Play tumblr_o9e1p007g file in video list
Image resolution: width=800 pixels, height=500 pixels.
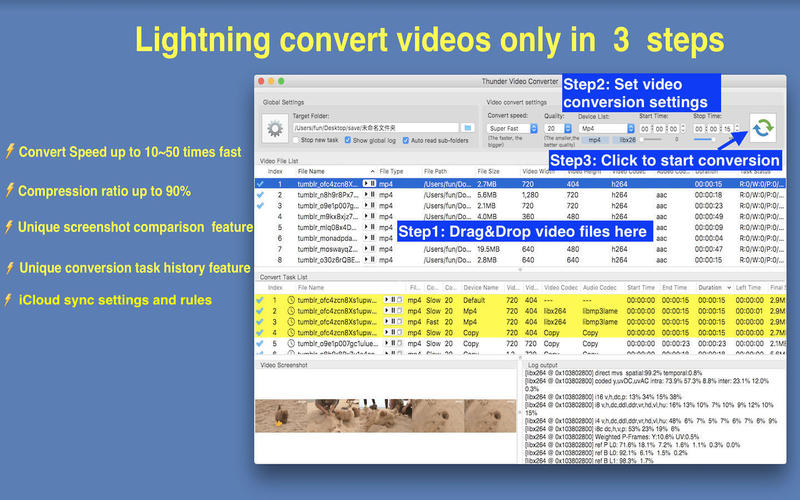tap(366, 206)
